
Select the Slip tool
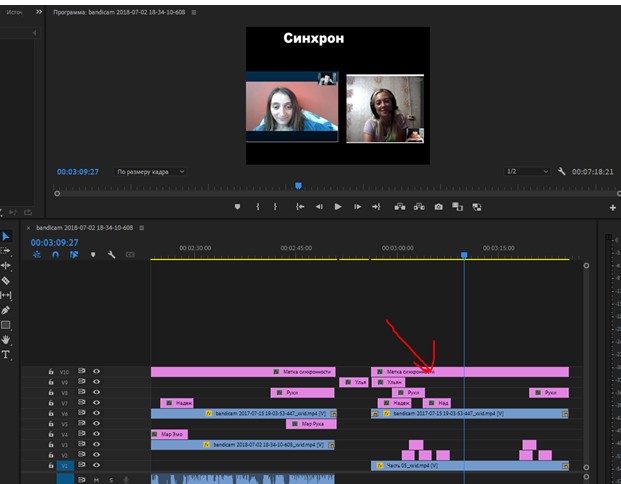point(6,295)
